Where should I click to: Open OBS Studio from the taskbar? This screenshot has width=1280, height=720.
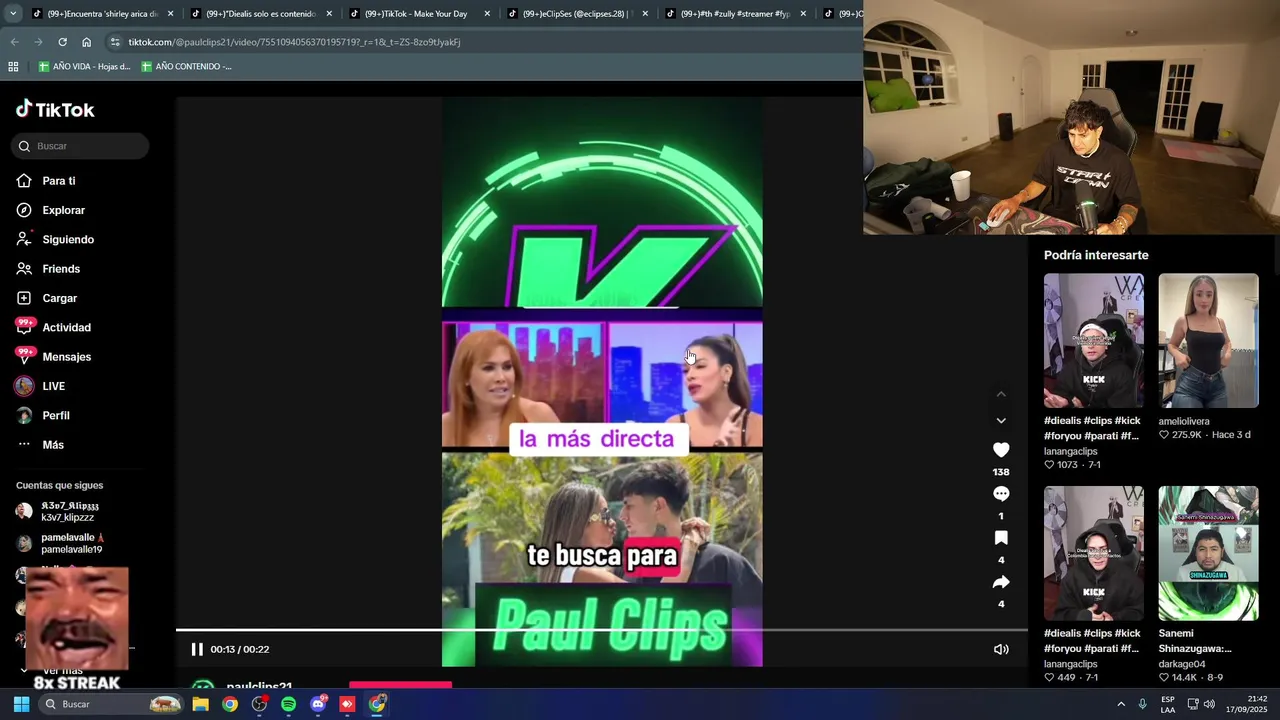point(259,704)
